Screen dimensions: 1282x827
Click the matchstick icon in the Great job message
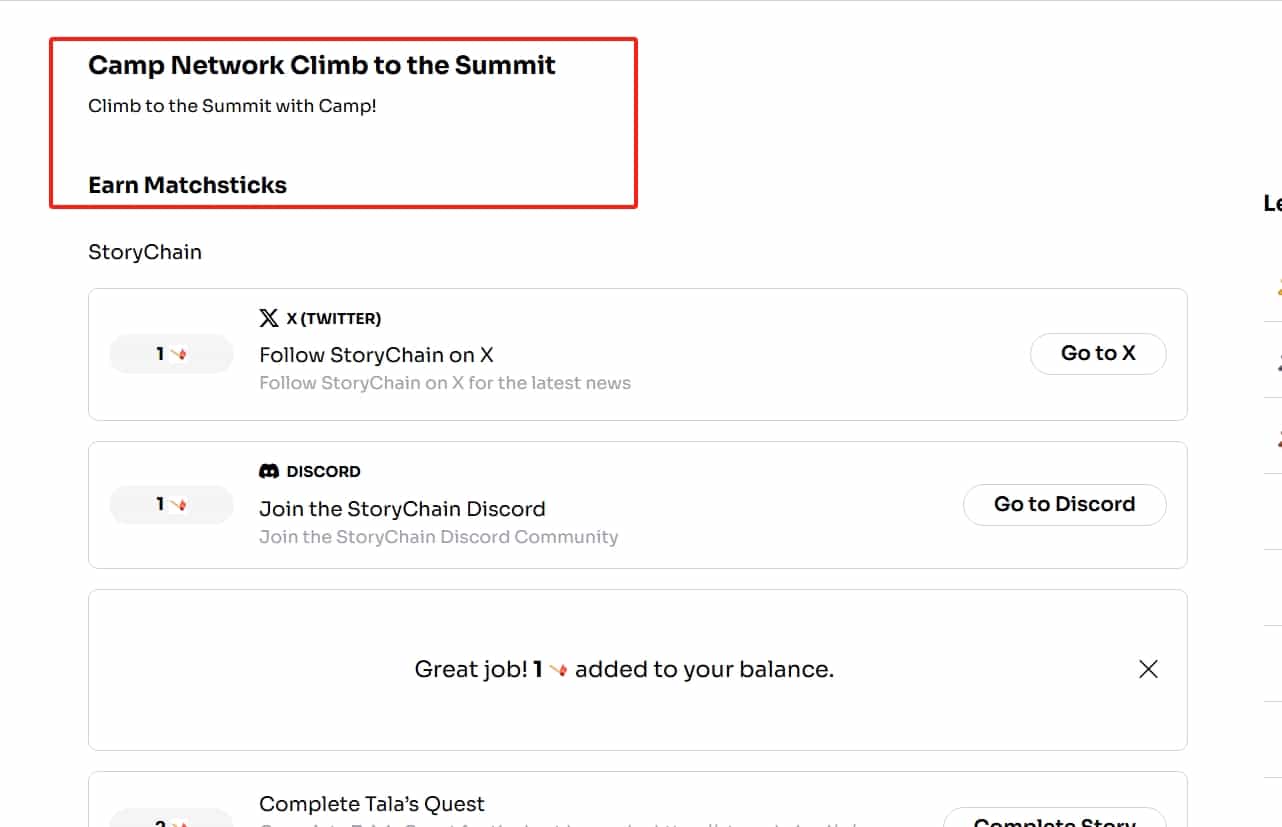click(x=558, y=670)
